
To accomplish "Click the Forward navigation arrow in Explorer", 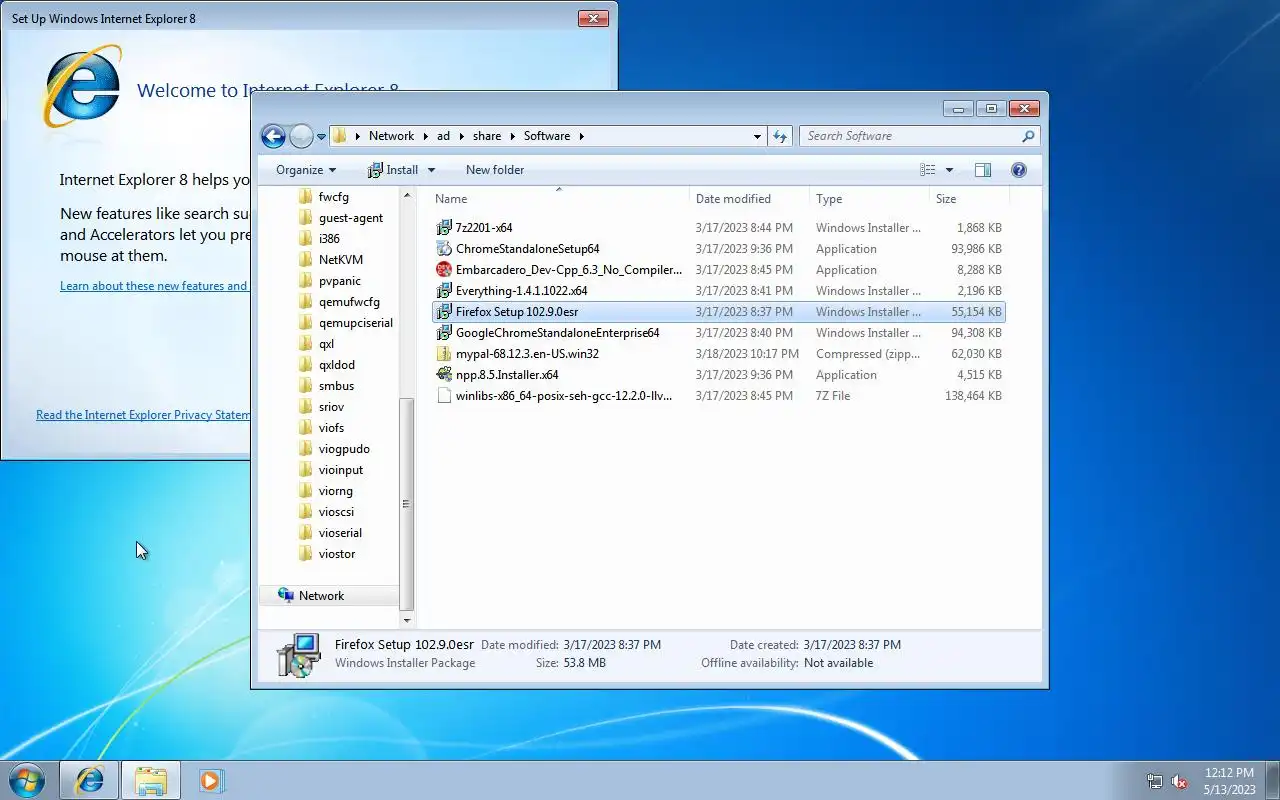I will [x=301, y=136].
